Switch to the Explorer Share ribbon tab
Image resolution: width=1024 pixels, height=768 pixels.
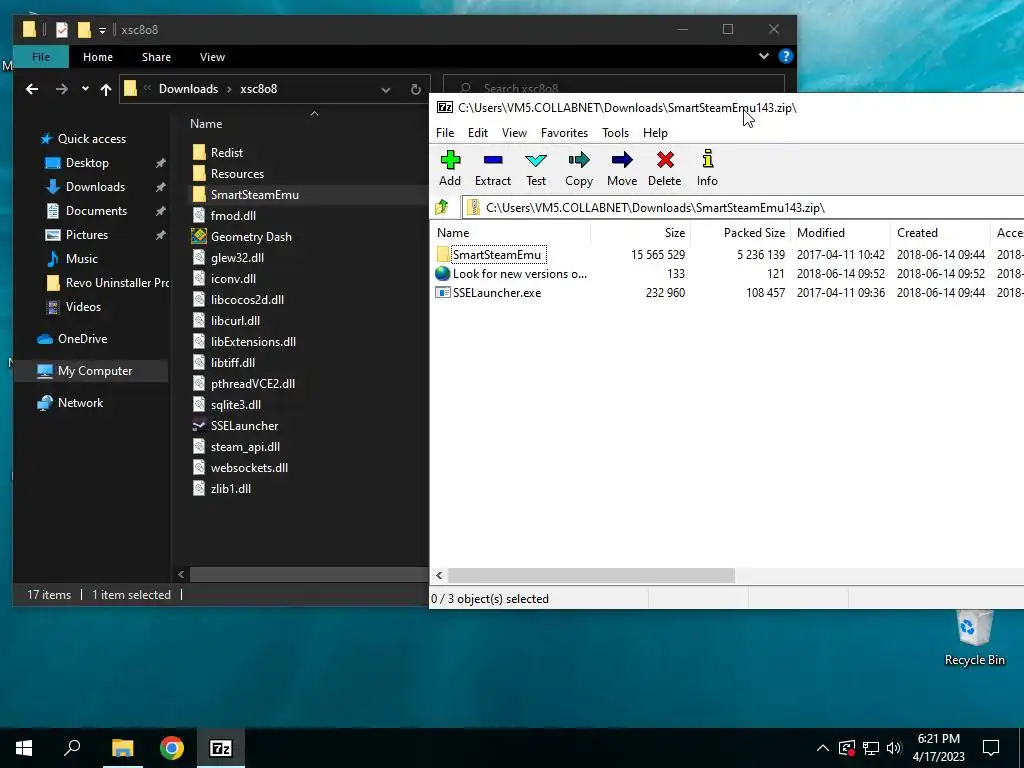tap(157, 57)
